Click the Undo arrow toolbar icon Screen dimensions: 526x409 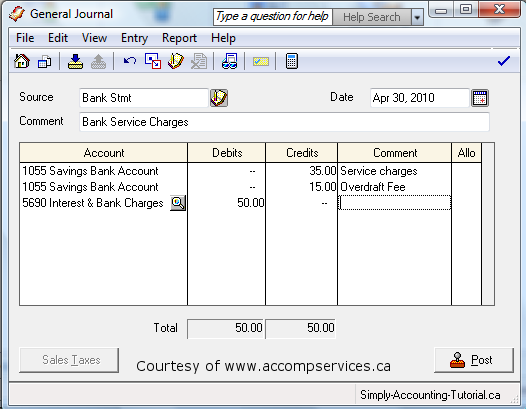point(129,61)
